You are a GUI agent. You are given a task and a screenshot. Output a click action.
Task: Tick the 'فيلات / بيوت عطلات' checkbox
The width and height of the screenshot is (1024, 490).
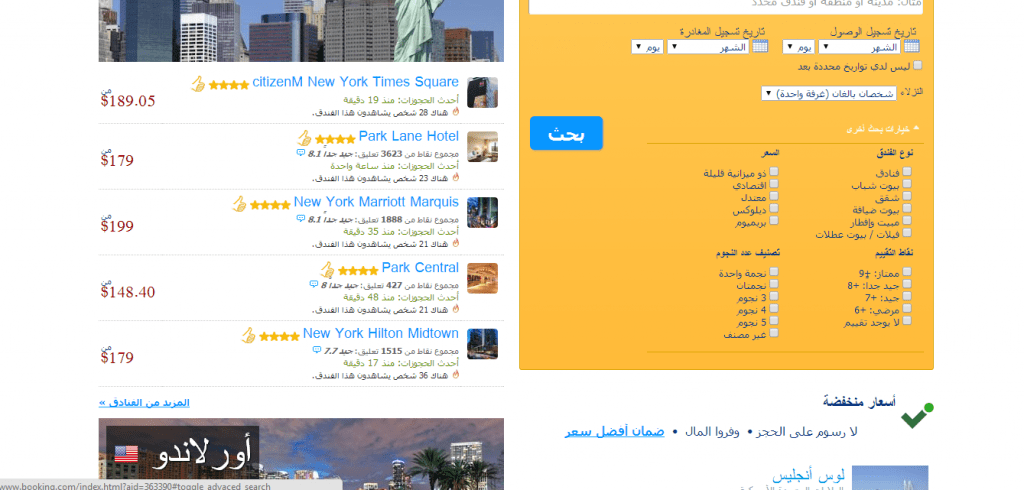[x=906, y=233]
